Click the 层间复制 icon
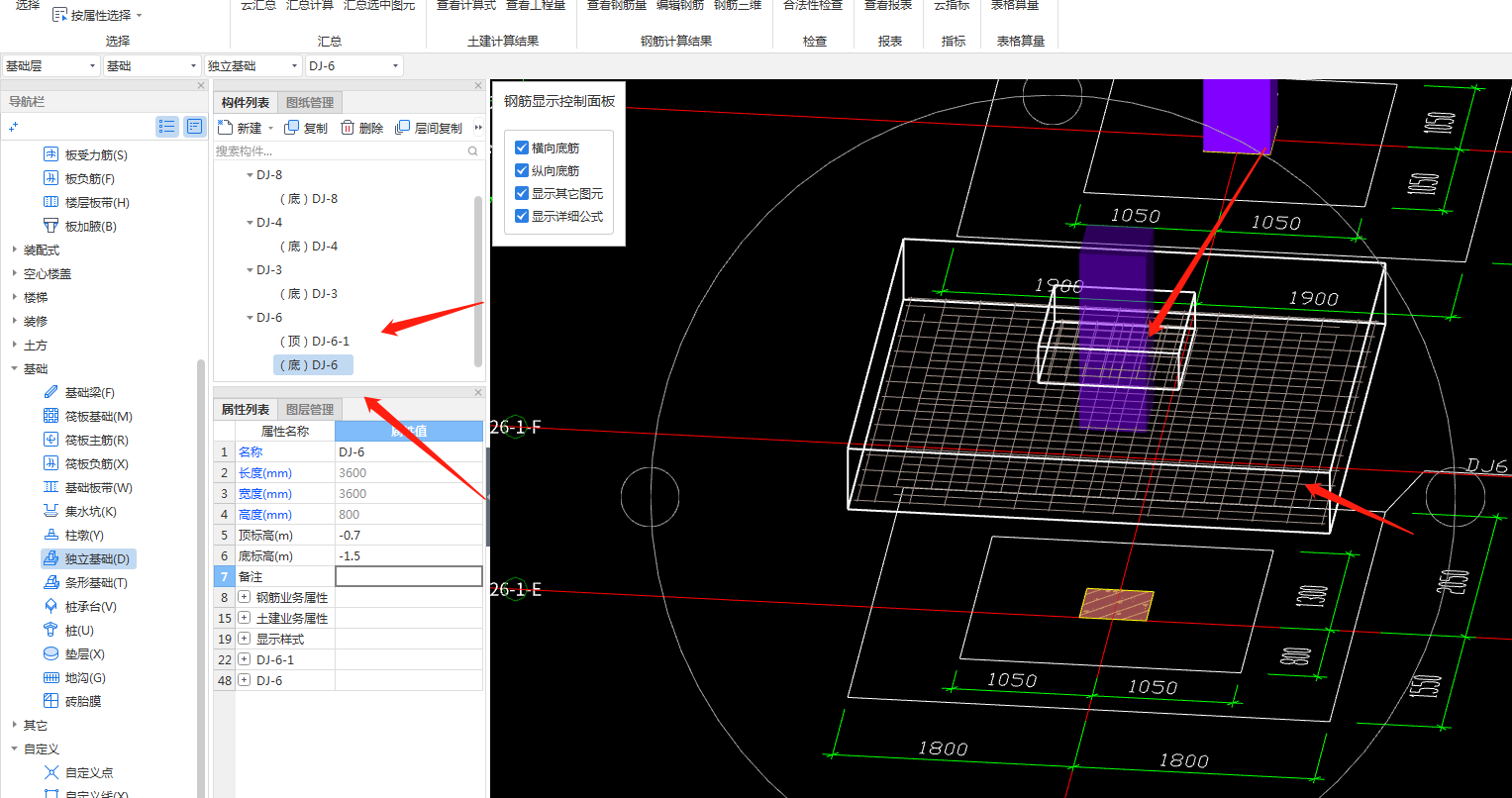 (x=402, y=128)
